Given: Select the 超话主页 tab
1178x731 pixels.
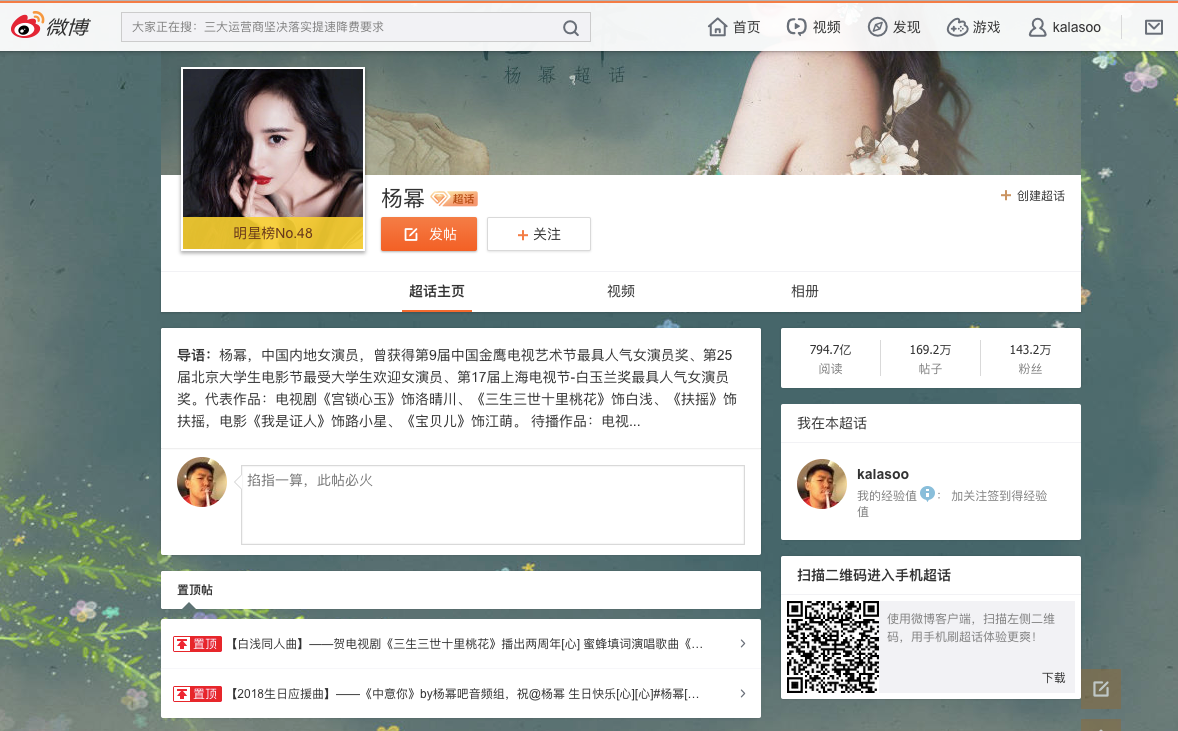Looking at the screenshot, I should [436, 291].
